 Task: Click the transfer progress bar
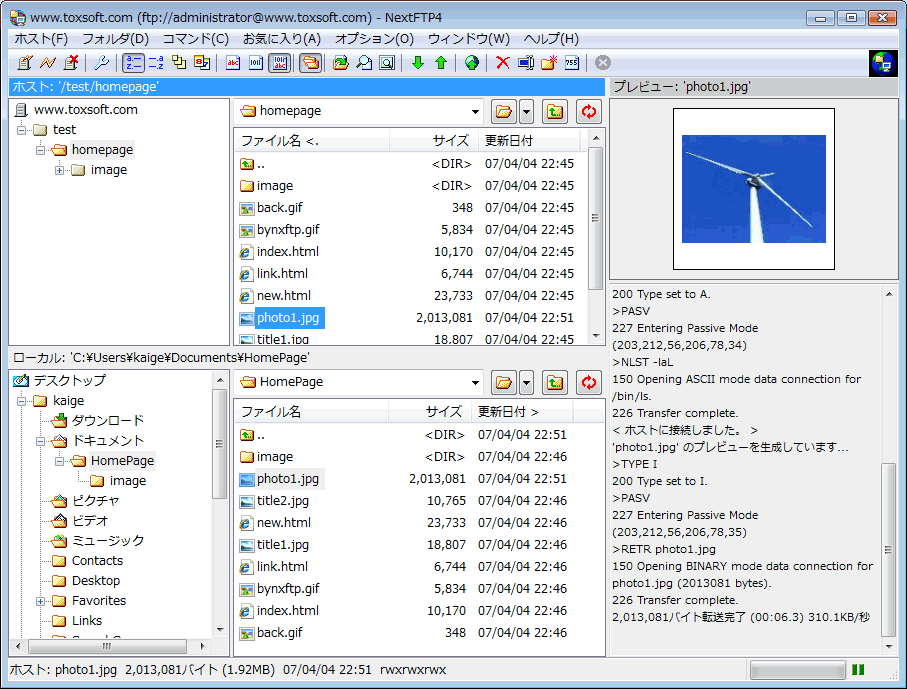[797, 670]
